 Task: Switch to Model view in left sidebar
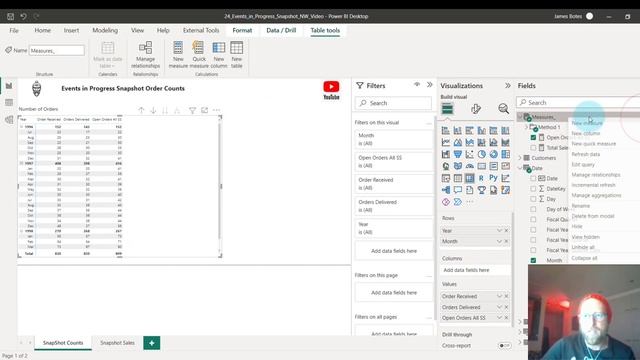tap(9, 120)
